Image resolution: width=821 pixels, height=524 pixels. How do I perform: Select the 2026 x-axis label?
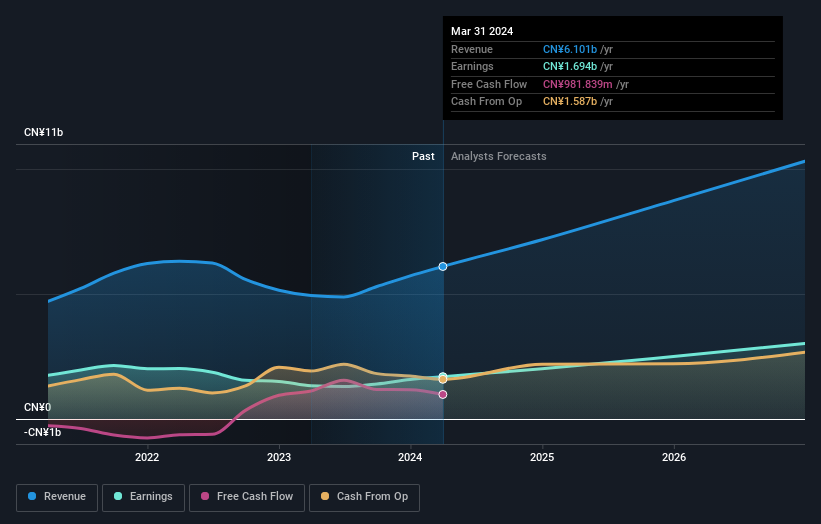674,457
